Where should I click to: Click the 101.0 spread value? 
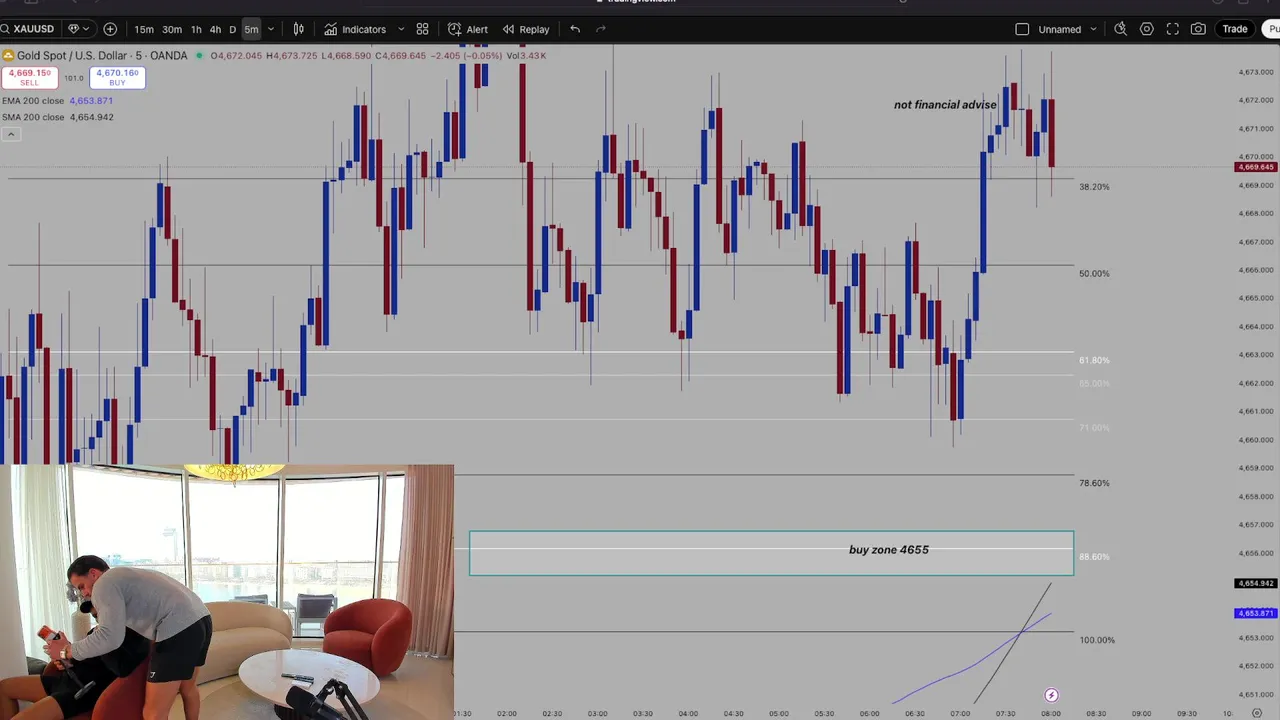pos(74,78)
